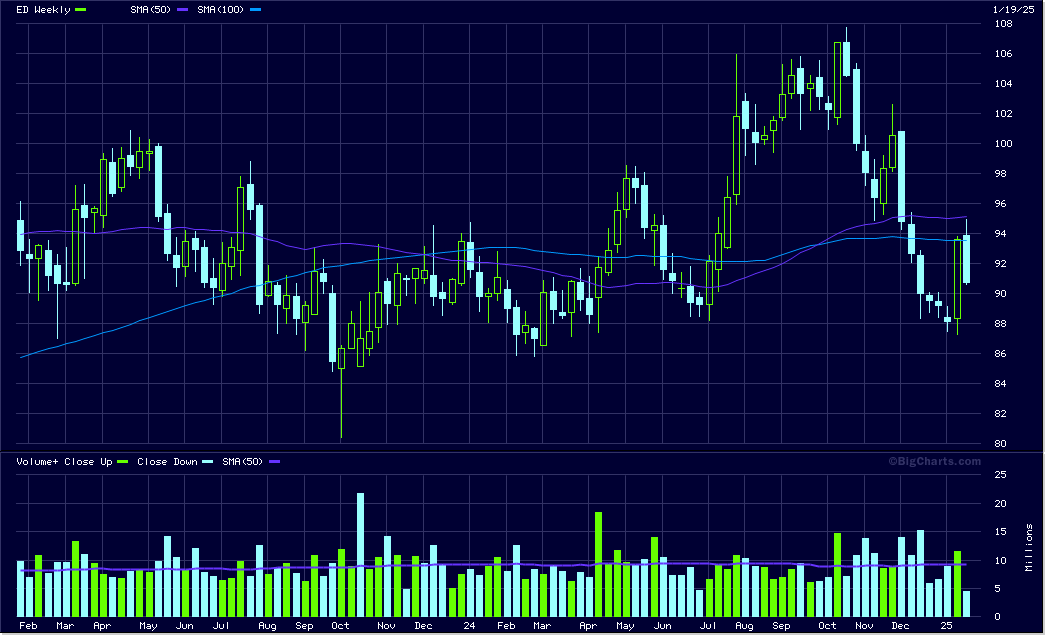The height and width of the screenshot is (635, 1045).
Task: Select price axis value '88'
Action: [1000, 324]
